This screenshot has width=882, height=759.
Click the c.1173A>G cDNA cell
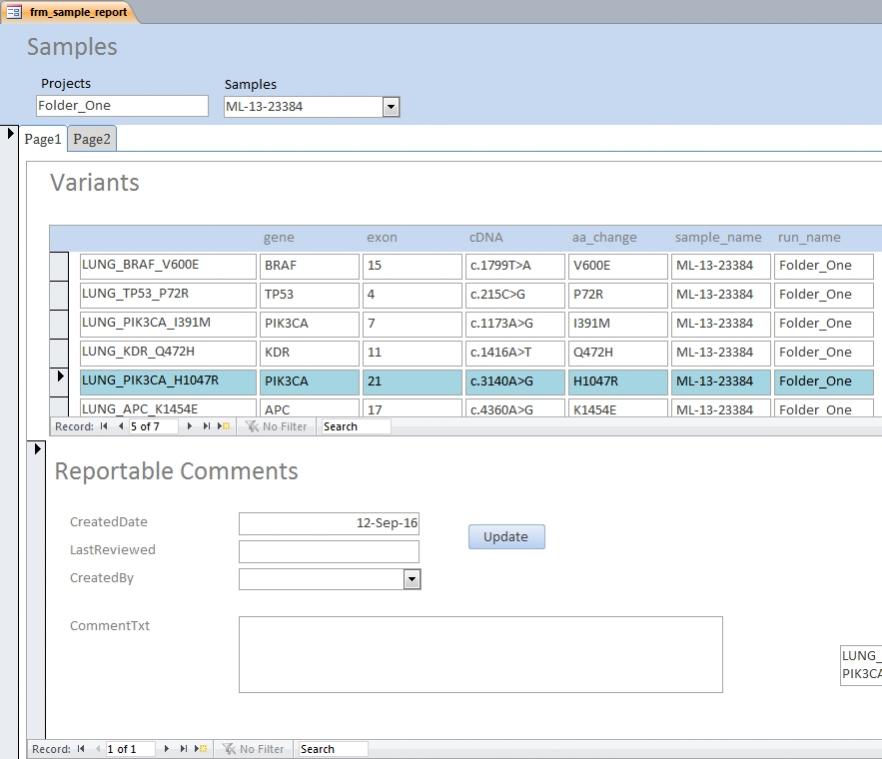(515, 324)
